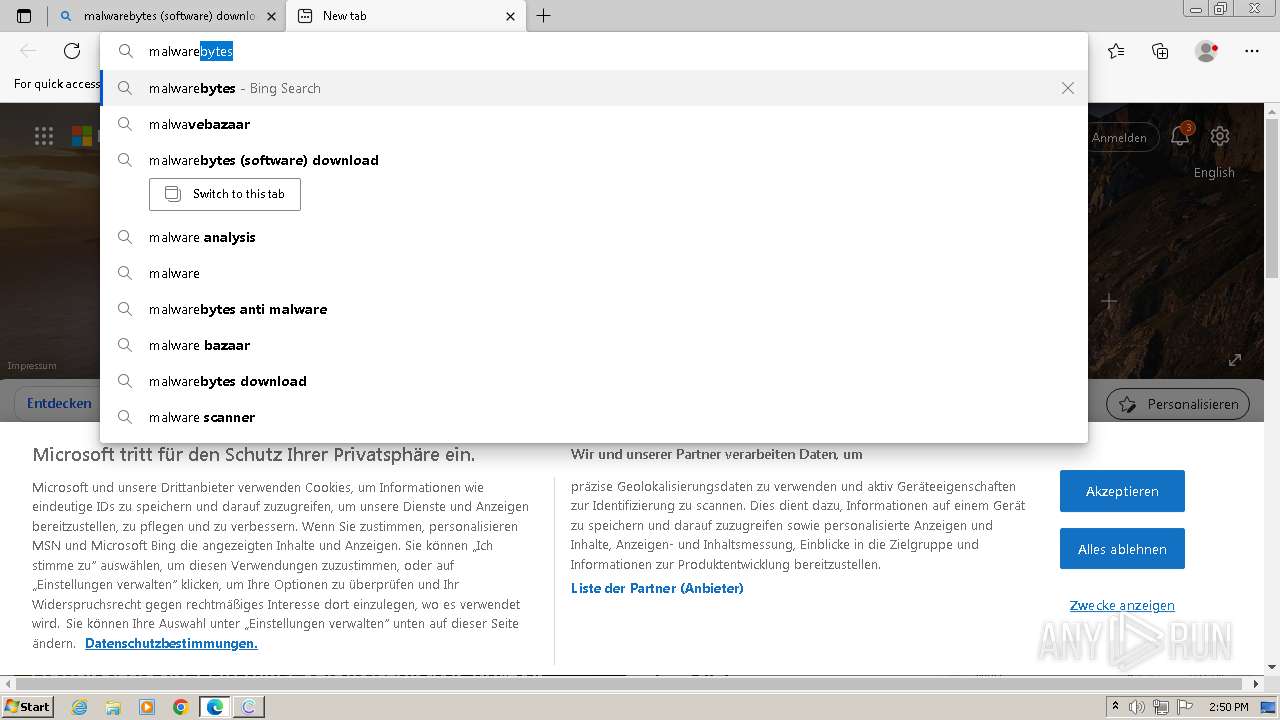This screenshot has width=1280, height=720.
Task: Select the malwarebytes (software) download suggestion
Action: pos(594,160)
